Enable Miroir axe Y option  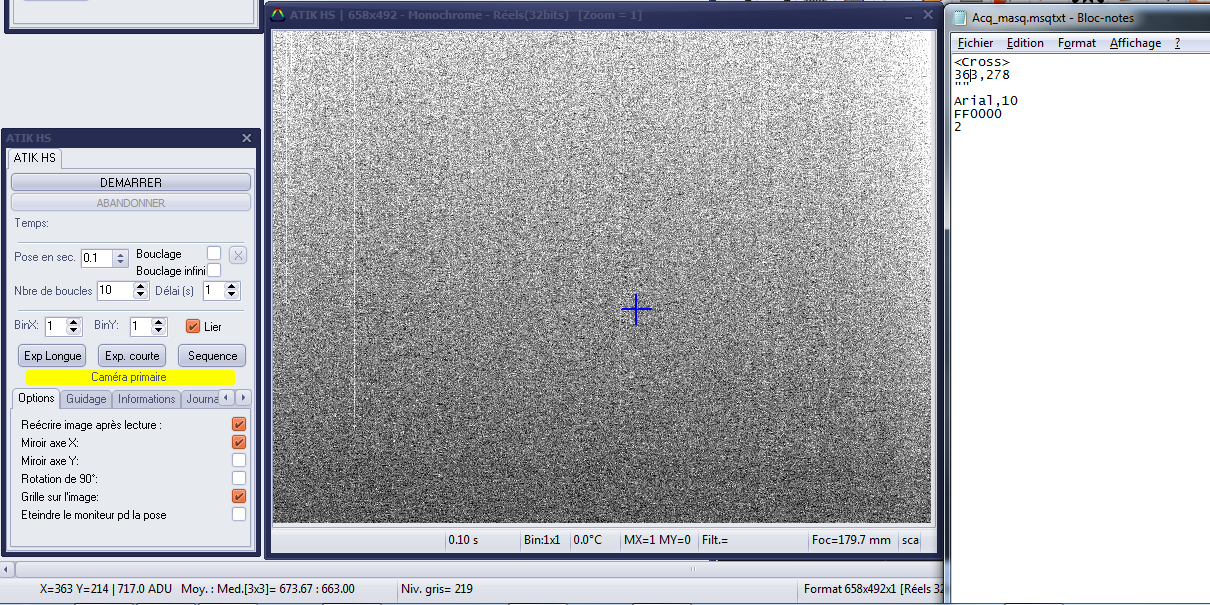[239, 460]
